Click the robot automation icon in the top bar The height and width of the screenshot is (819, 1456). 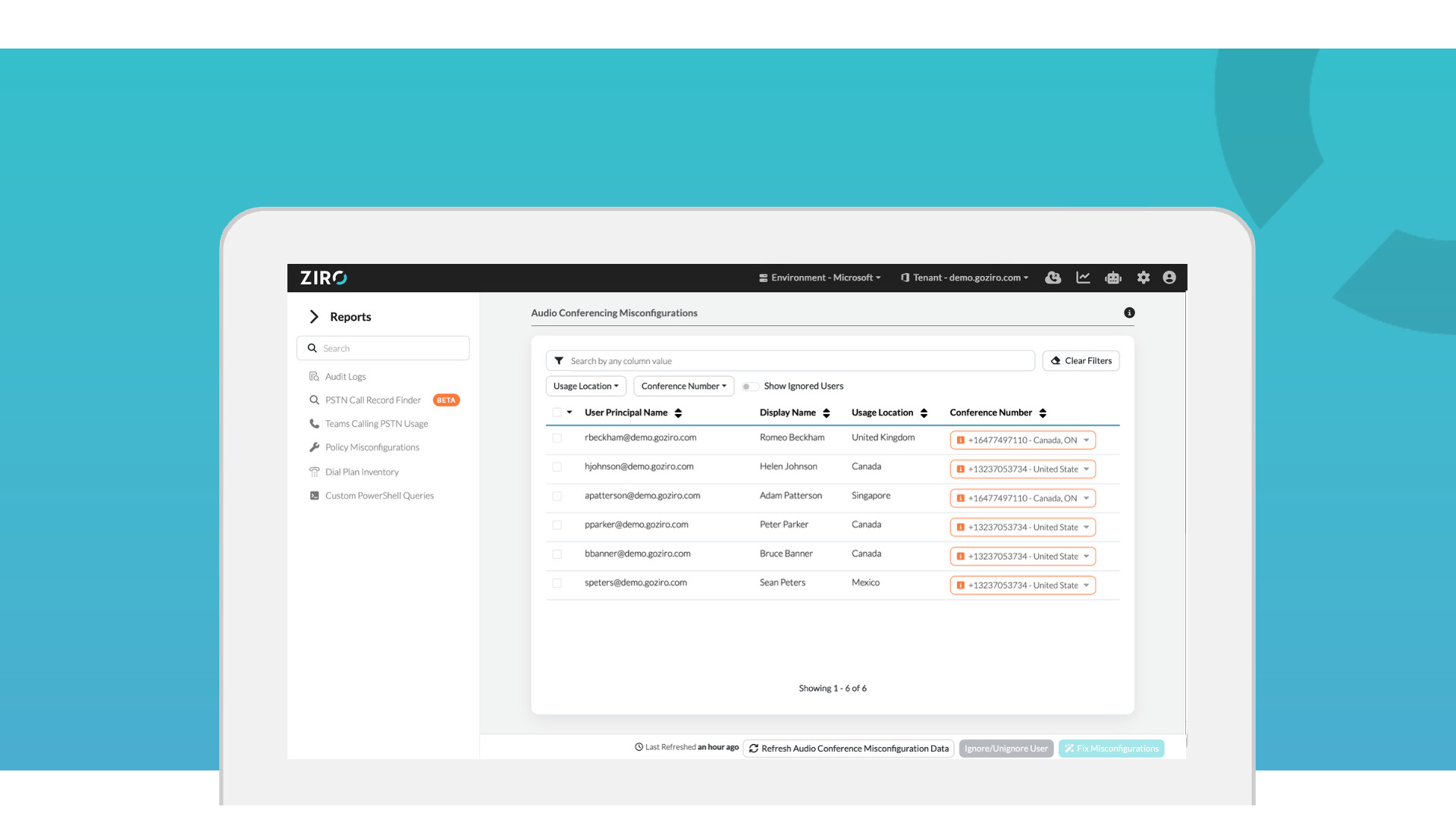(x=1113, y=278)
